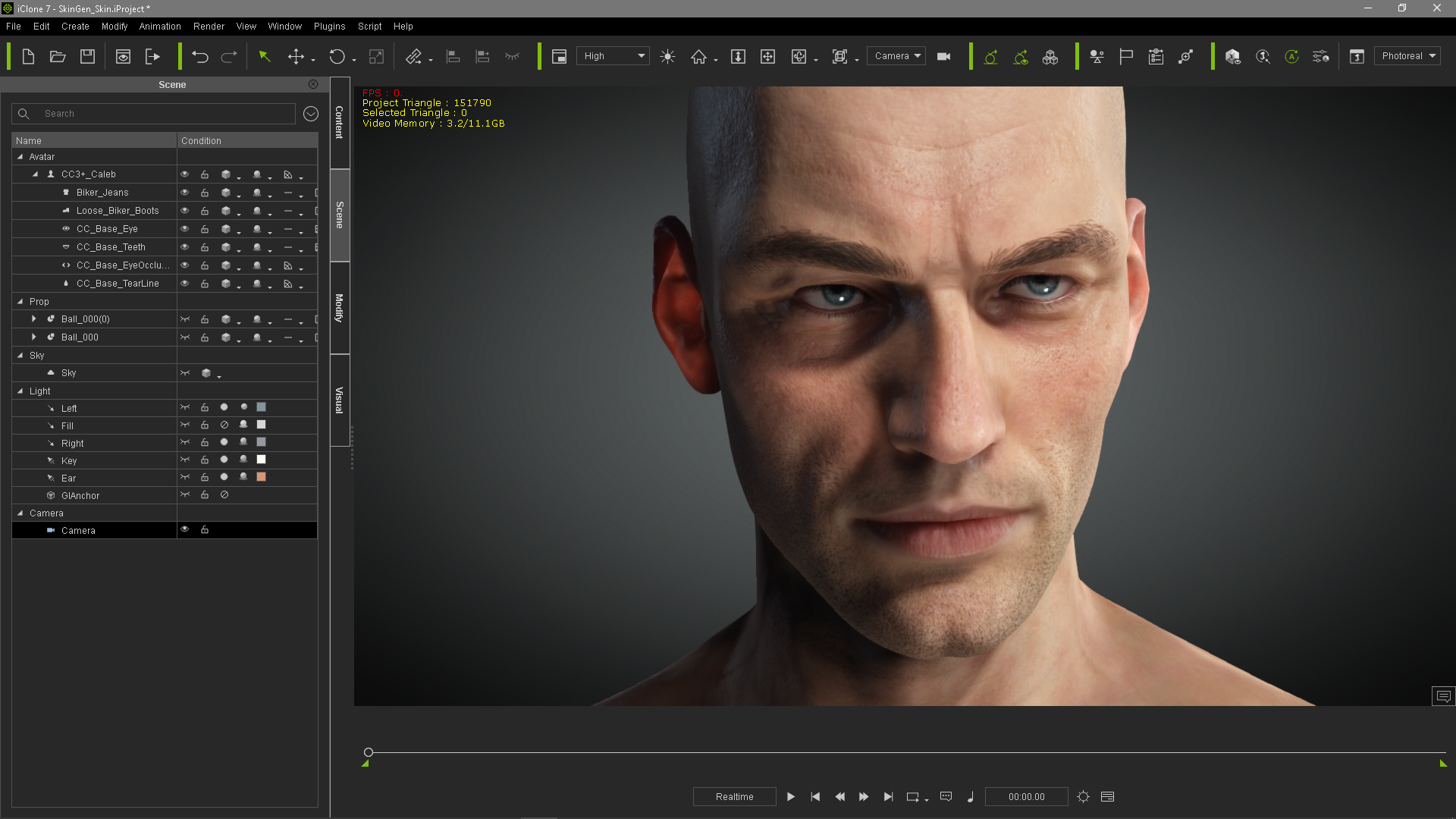The image size is (1456, 819).
Task: Click the Condition column header
Action: [x=247, y=140]
